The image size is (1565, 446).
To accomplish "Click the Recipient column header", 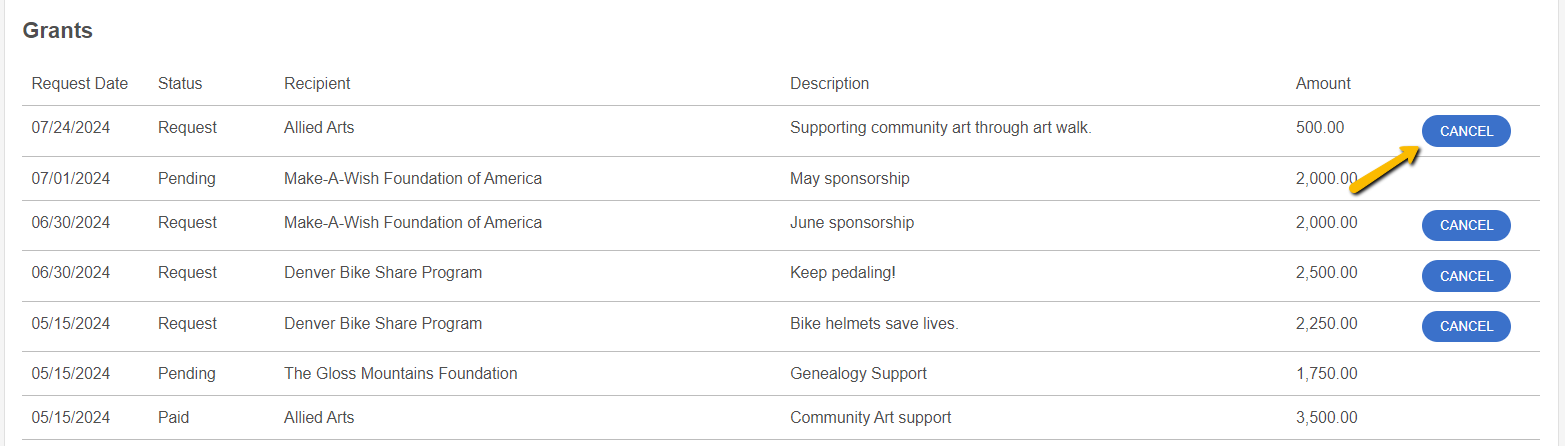I will pyautogui.click(x=317, y=83).
